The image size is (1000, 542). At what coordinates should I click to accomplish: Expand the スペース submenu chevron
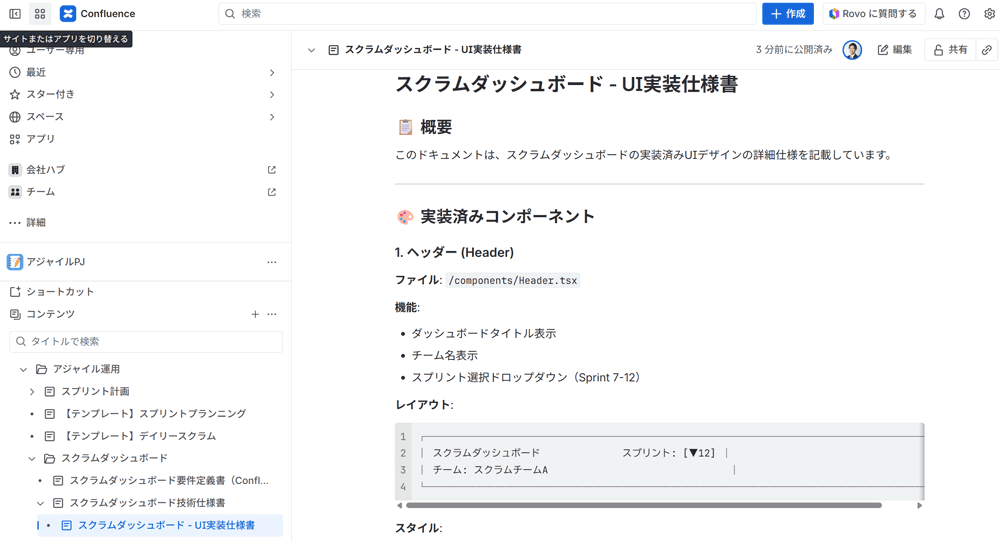(272, 117)
